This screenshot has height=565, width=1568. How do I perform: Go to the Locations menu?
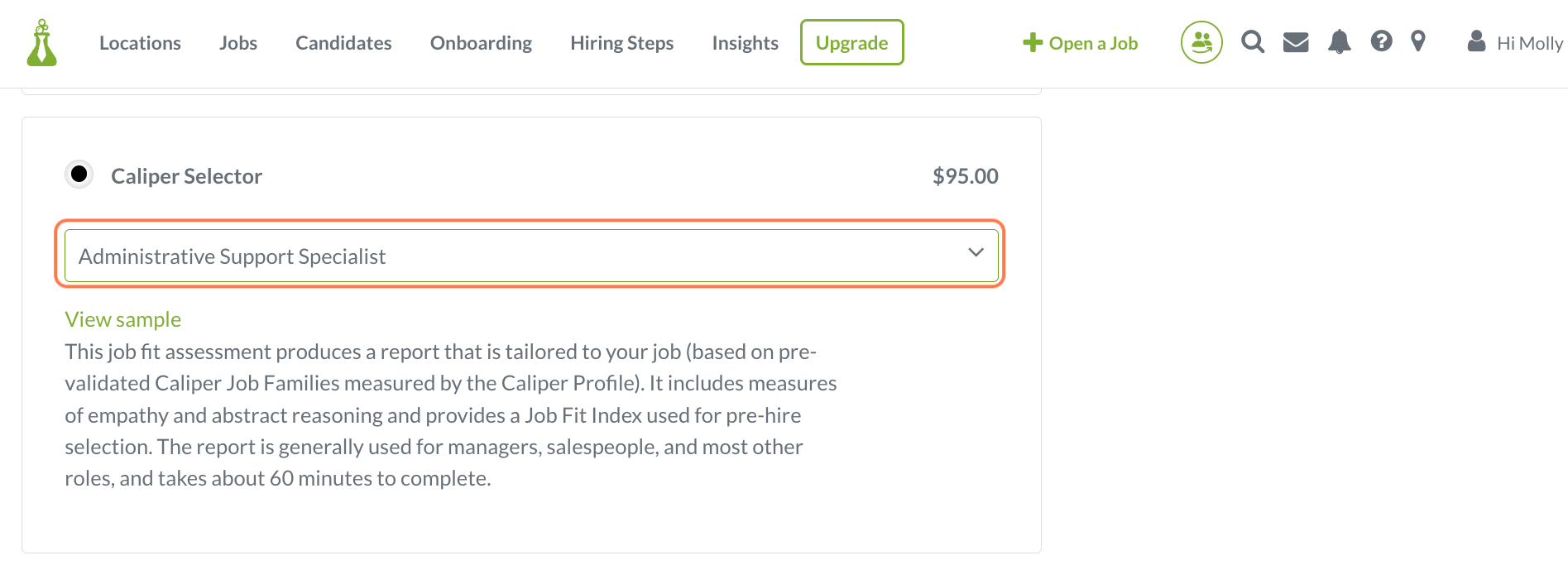pos(140,43)
